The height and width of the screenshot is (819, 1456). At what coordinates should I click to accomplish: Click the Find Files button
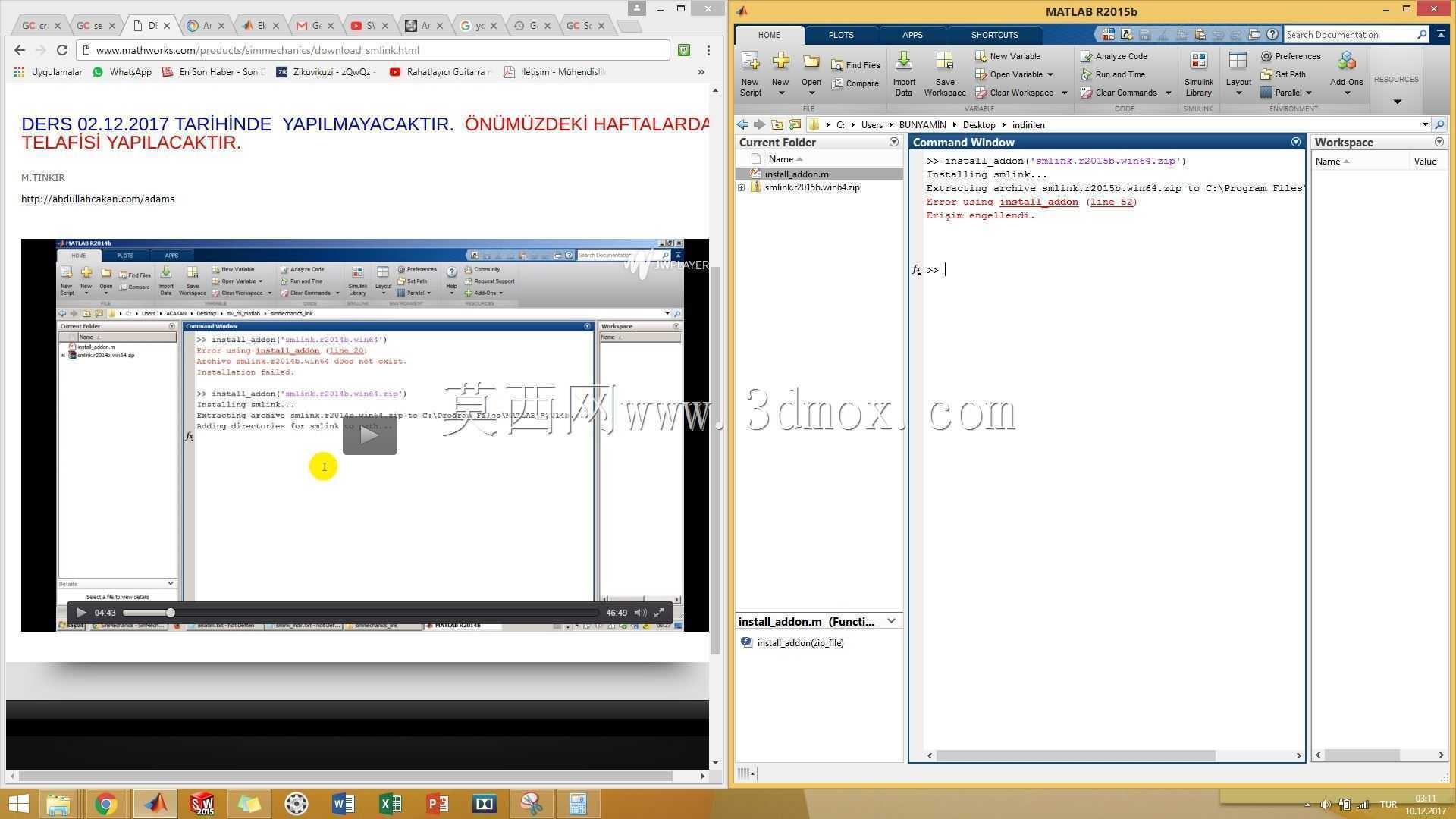[855, 65]
